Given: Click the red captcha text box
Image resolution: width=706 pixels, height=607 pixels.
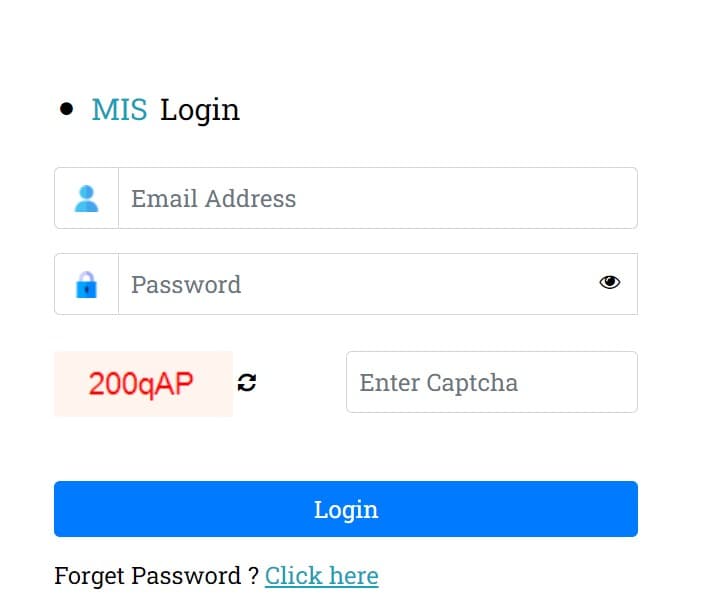Looking at the screenshot, I should pos(143,384).
